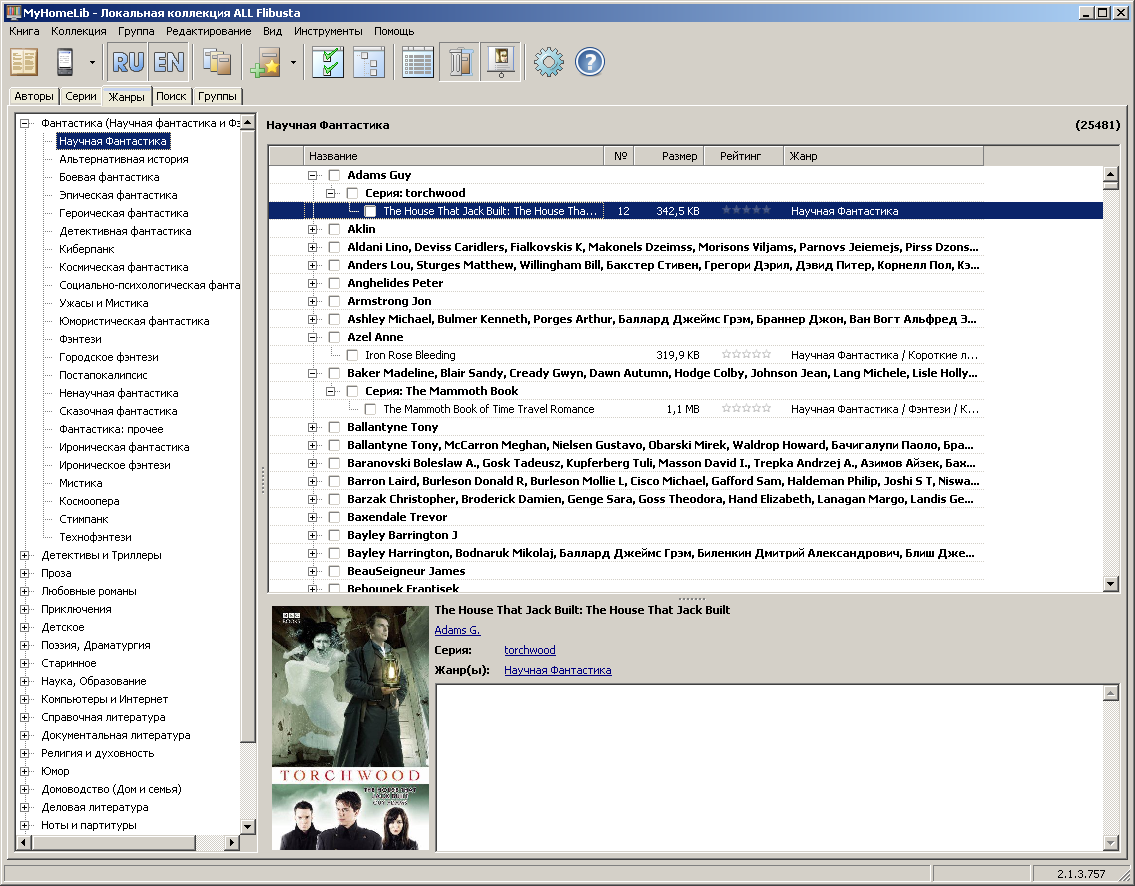Screen dimensions: 1135x886
Task: Click the add to favorites group icon
Action: point(265,62)
